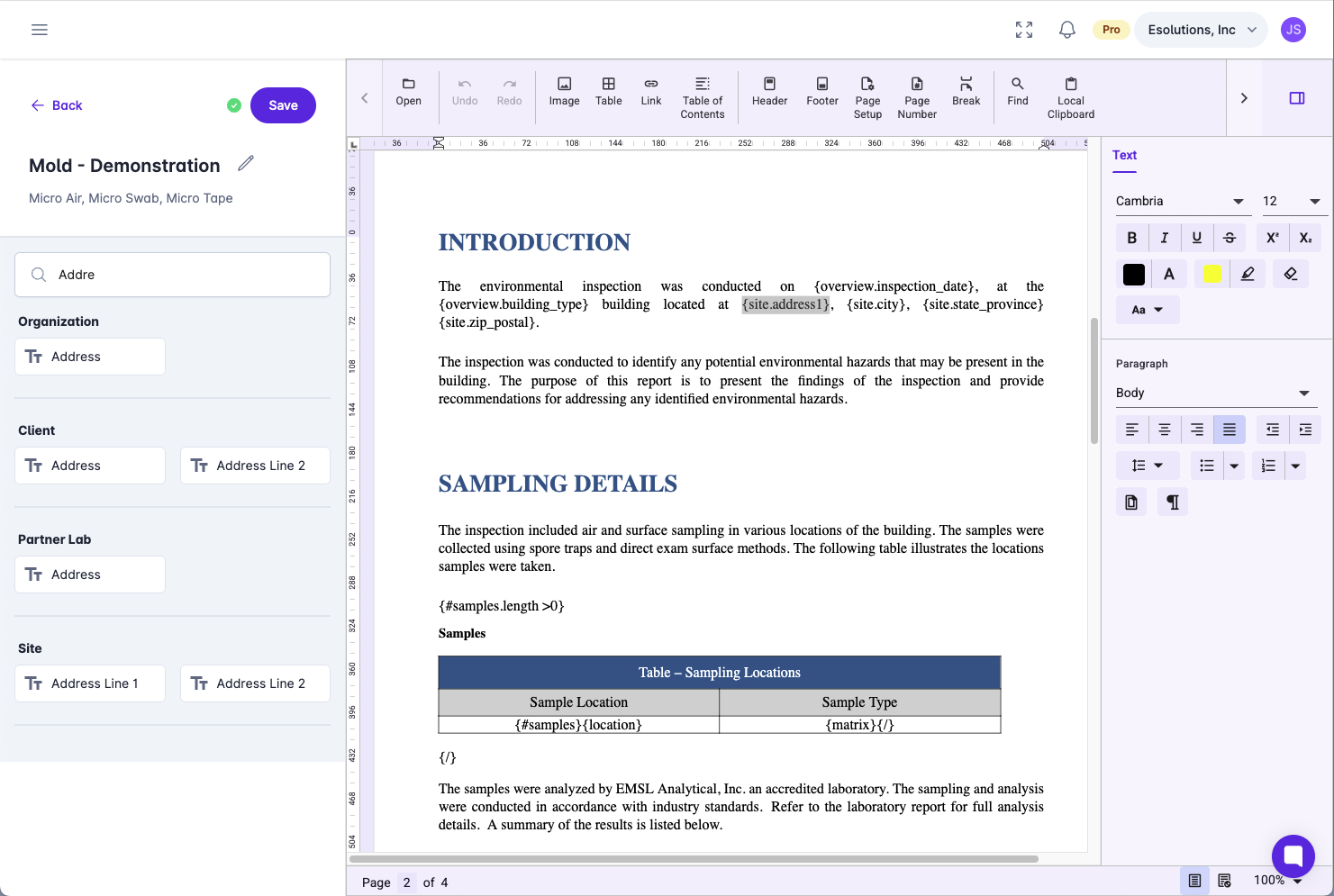Open the Esolutions, Inc account dropdown
This screenshot has height=896, width=1334.
(x=1201, y=30)
